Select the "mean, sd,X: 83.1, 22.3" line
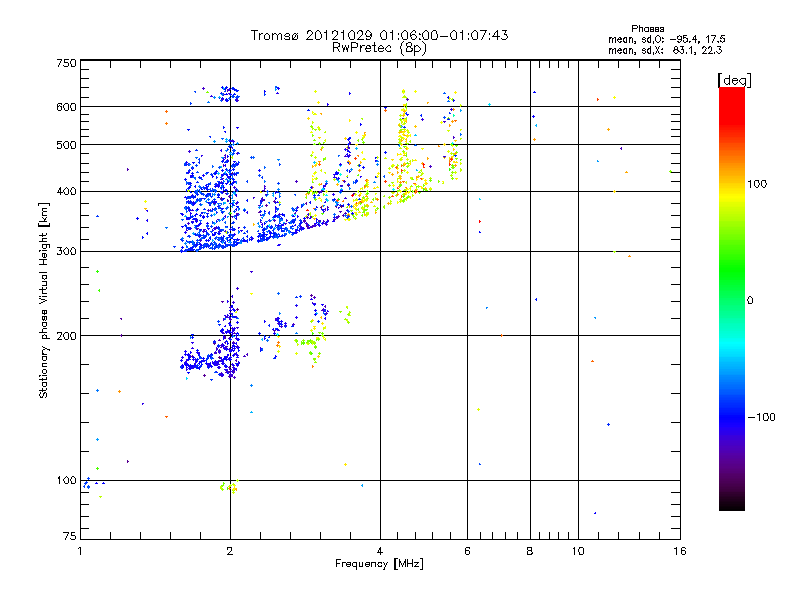This screenshot has width=800, height=600. [665, 50]
